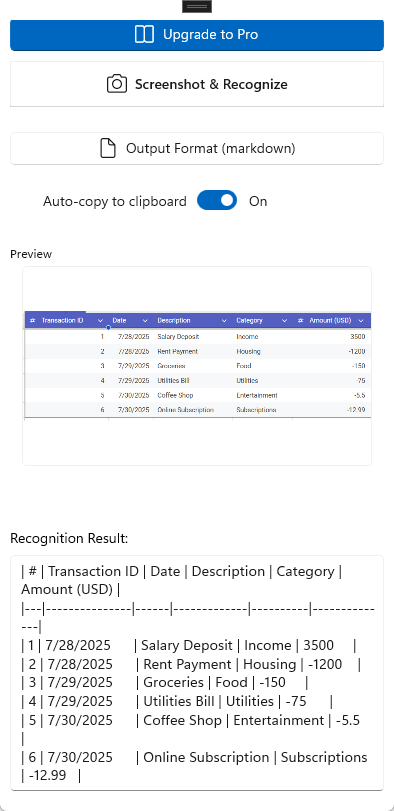
Task: Expand the Description column dropdown arrow
Action: [x=224, y=321]
